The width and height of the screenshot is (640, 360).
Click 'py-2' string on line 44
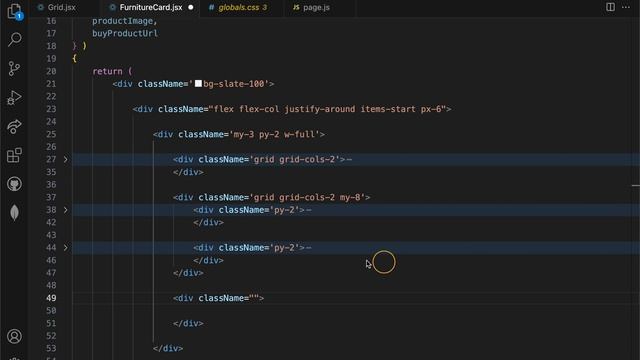pyautogui.click(x=284, y=248)
